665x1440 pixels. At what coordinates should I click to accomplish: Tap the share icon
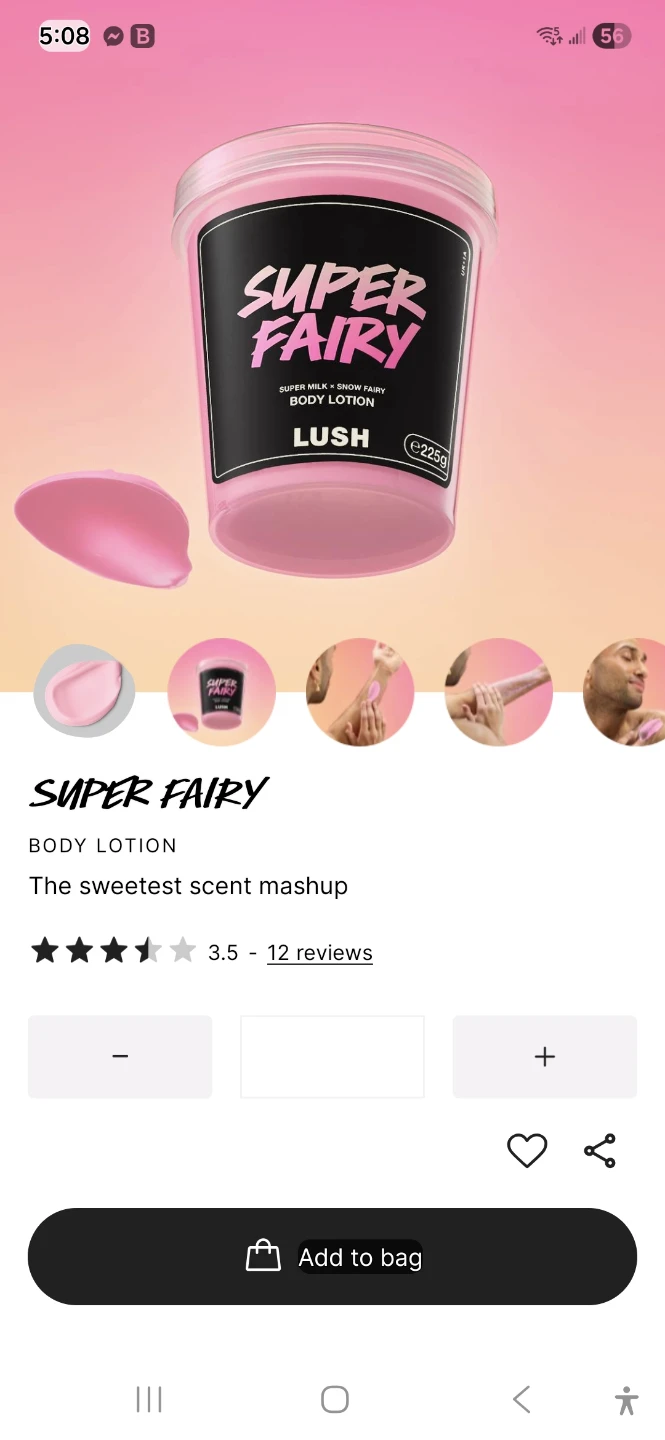point(600,1151)
